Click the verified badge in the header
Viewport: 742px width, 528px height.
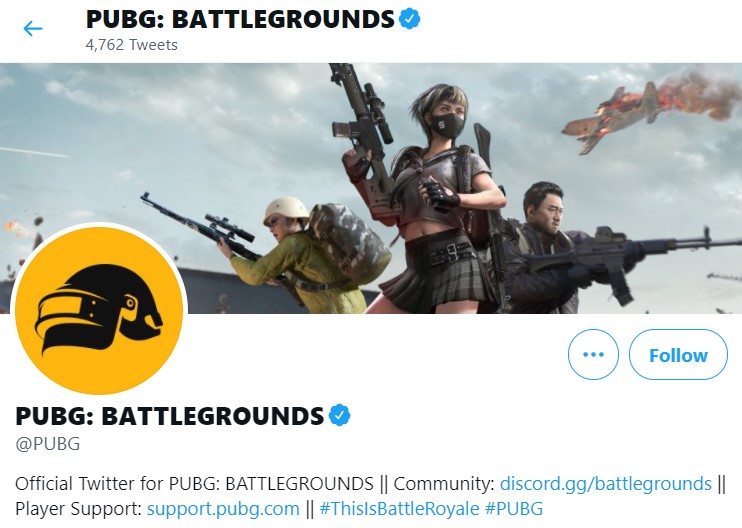coord(409,19)
